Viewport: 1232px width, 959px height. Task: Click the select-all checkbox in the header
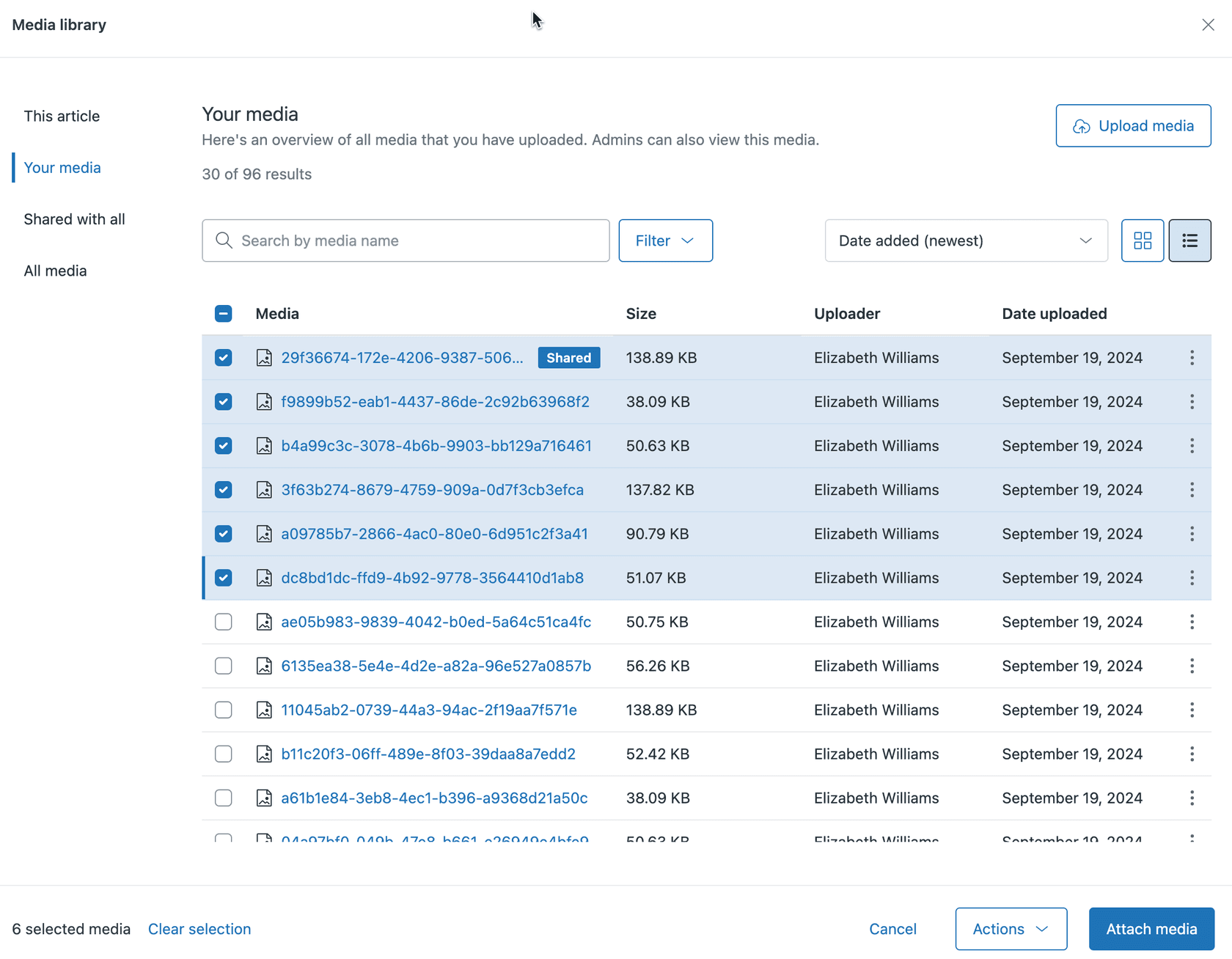tap(223, 313)
